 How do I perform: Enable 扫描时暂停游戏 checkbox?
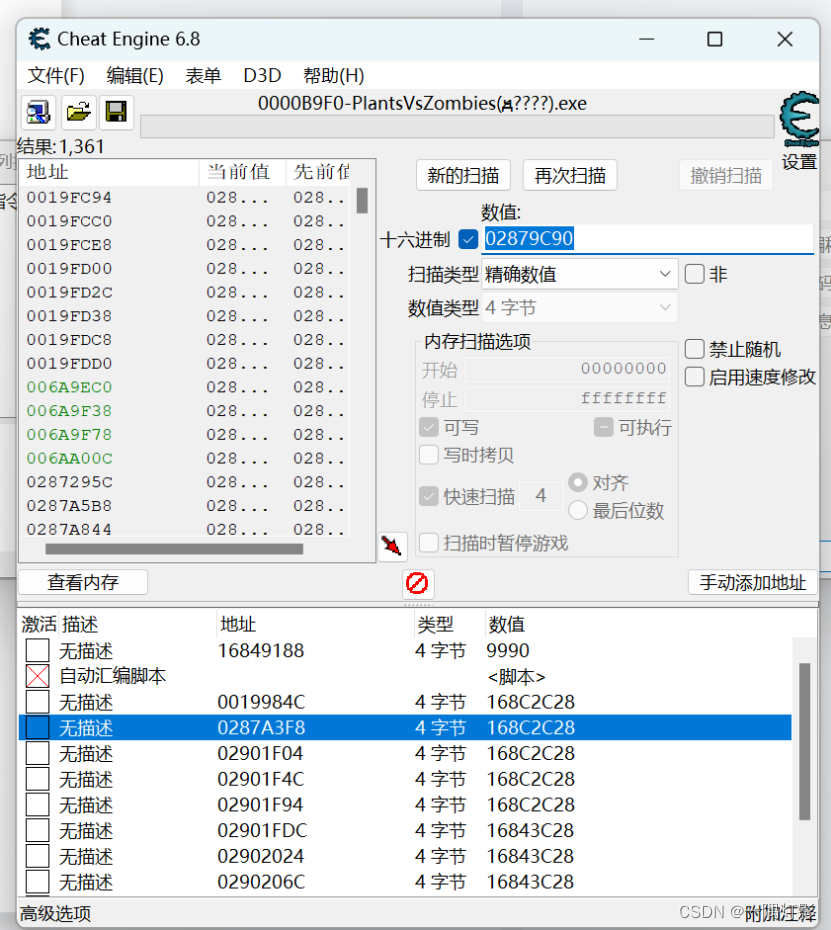pyautogui.click(x=429, y=542)
